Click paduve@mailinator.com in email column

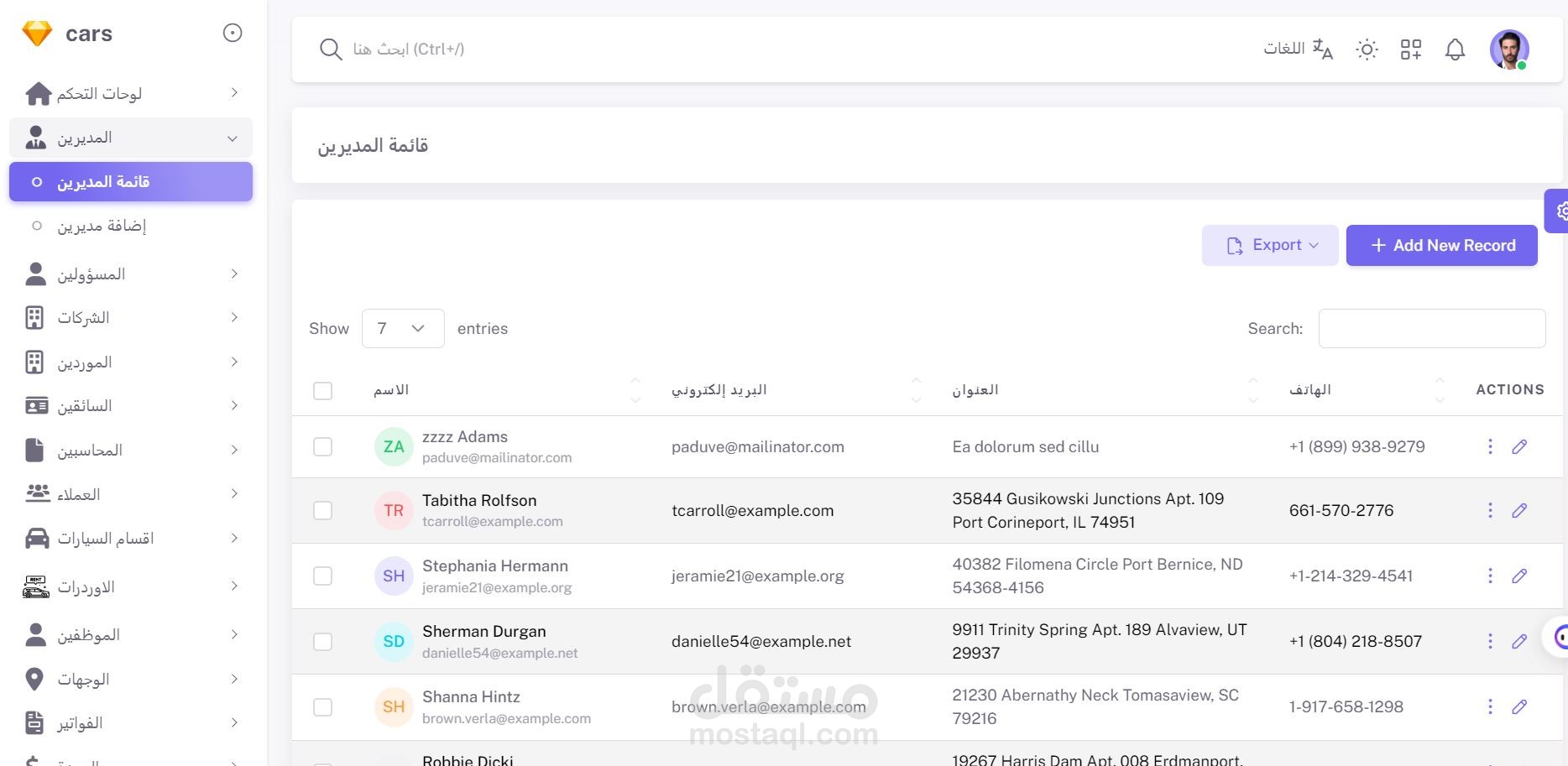pyautogui.click(x=758, y=447)
